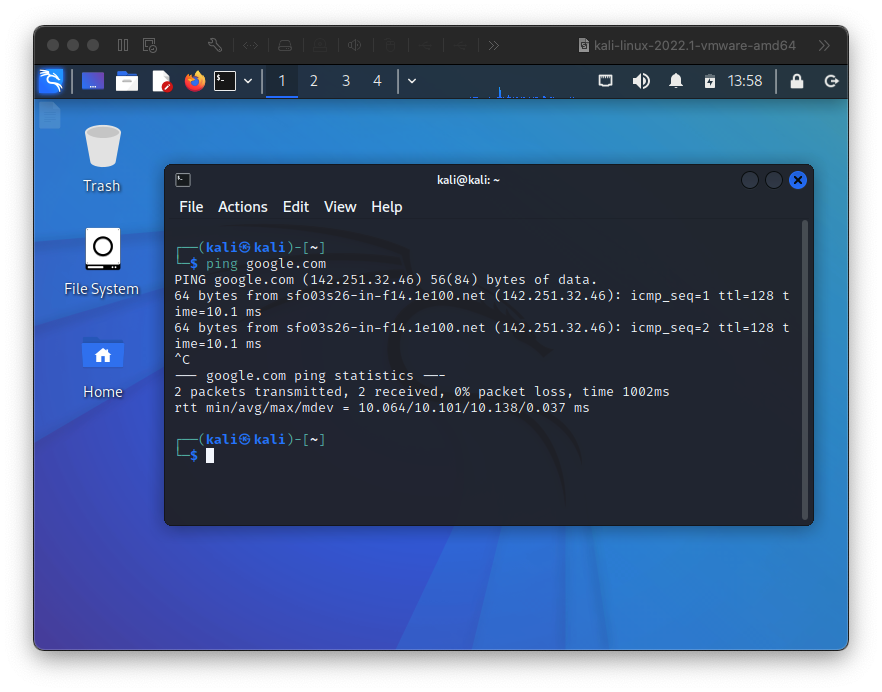Switch to workspace 3
882x692 pixels.
346,81
